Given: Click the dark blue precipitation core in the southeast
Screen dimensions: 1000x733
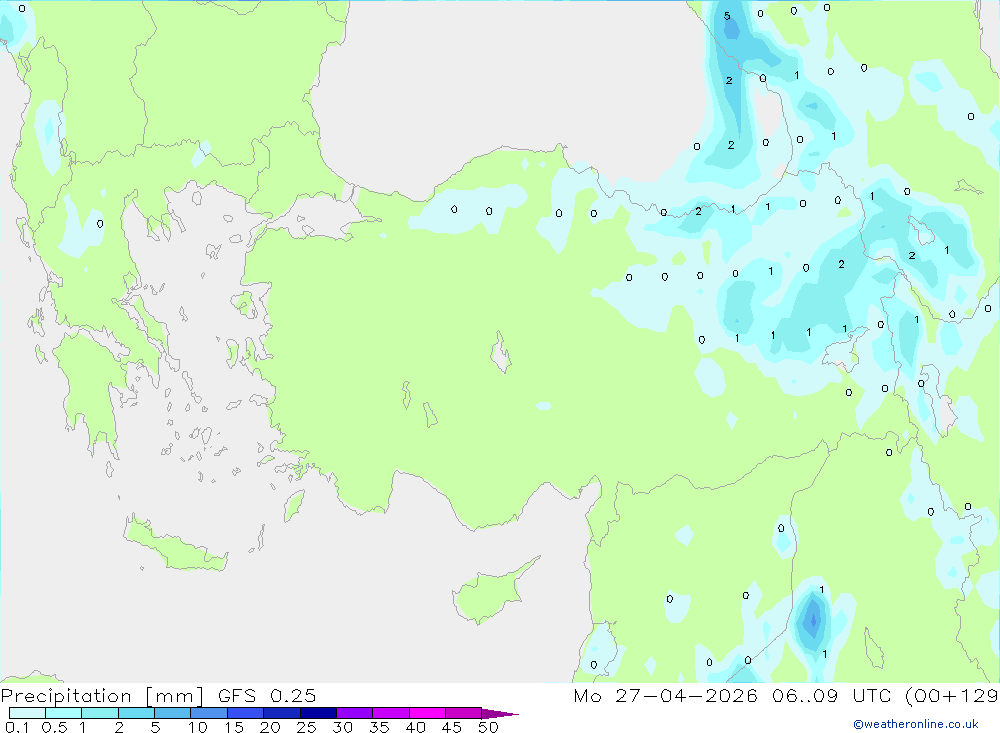Looking at the screenshot, I should pos(812,619).
